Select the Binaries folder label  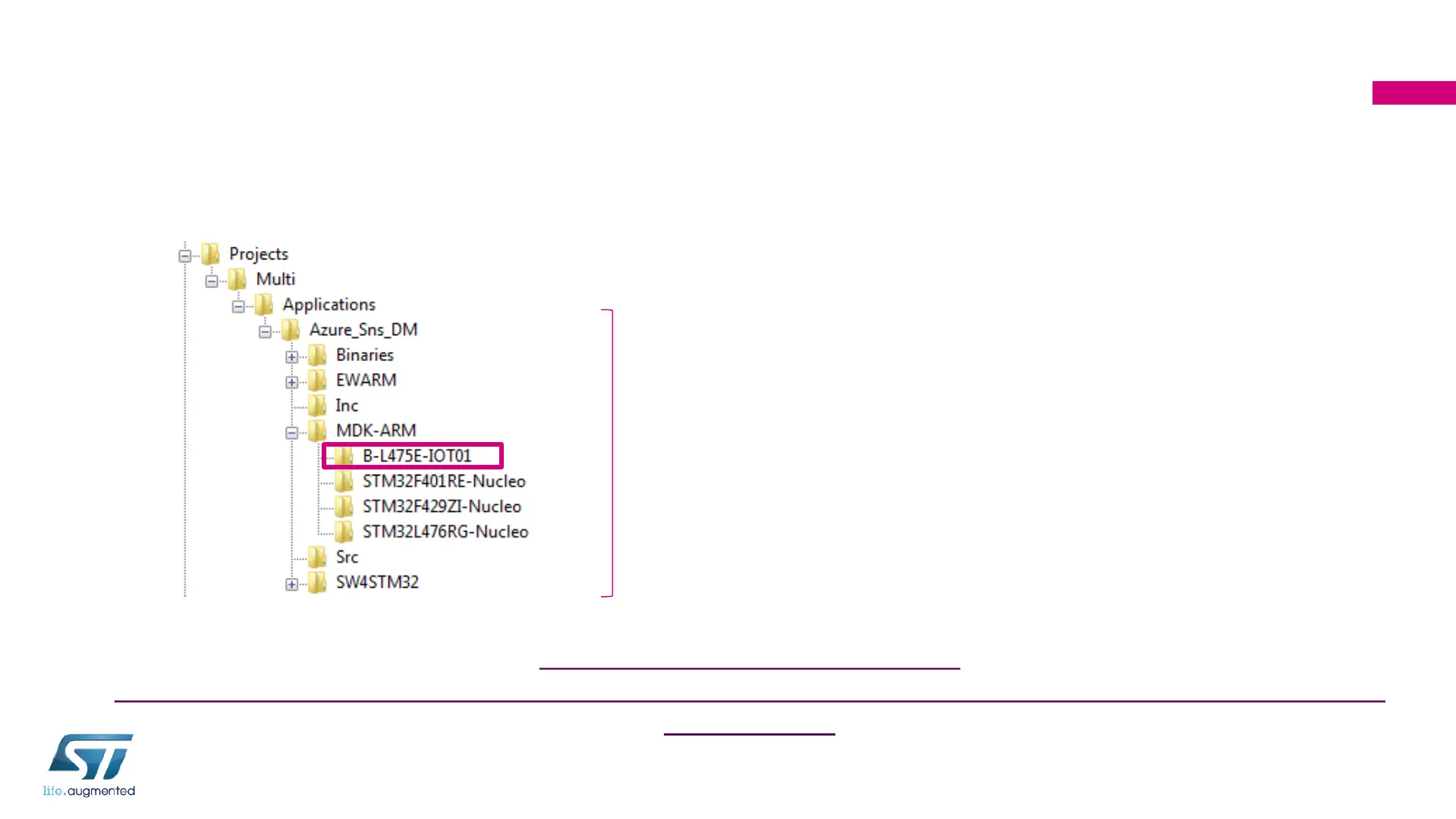(365, 355)
